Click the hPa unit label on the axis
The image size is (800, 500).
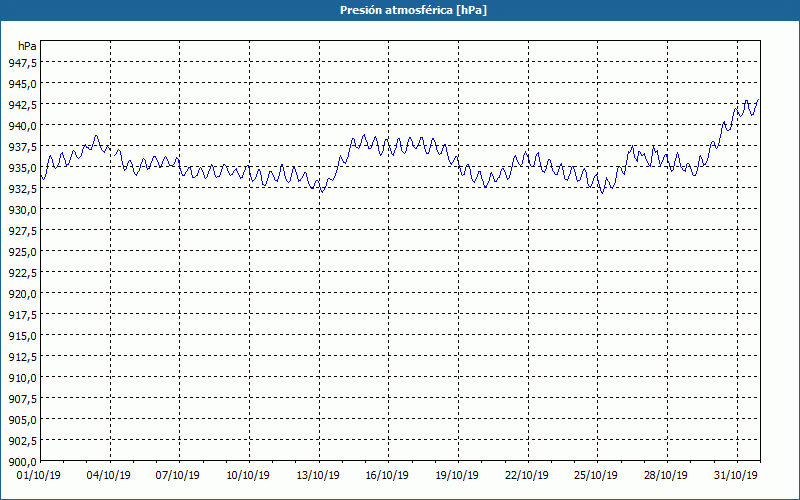click(27, 46)
